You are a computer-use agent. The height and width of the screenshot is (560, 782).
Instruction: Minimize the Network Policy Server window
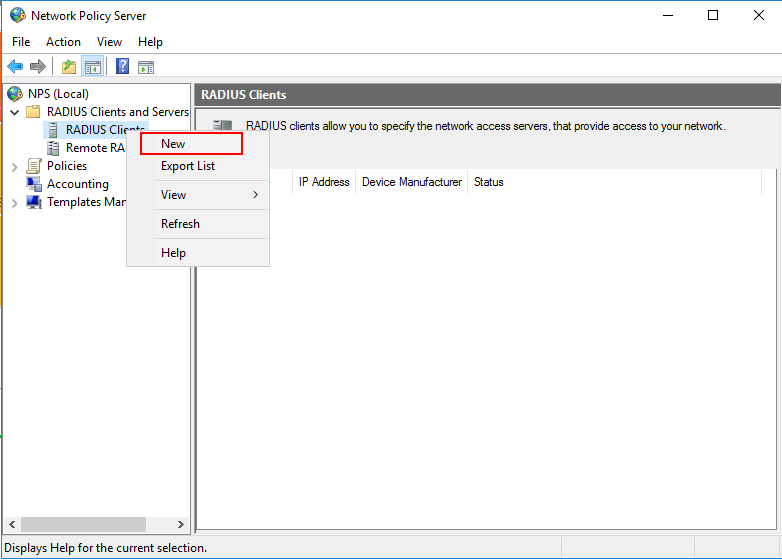668,15
